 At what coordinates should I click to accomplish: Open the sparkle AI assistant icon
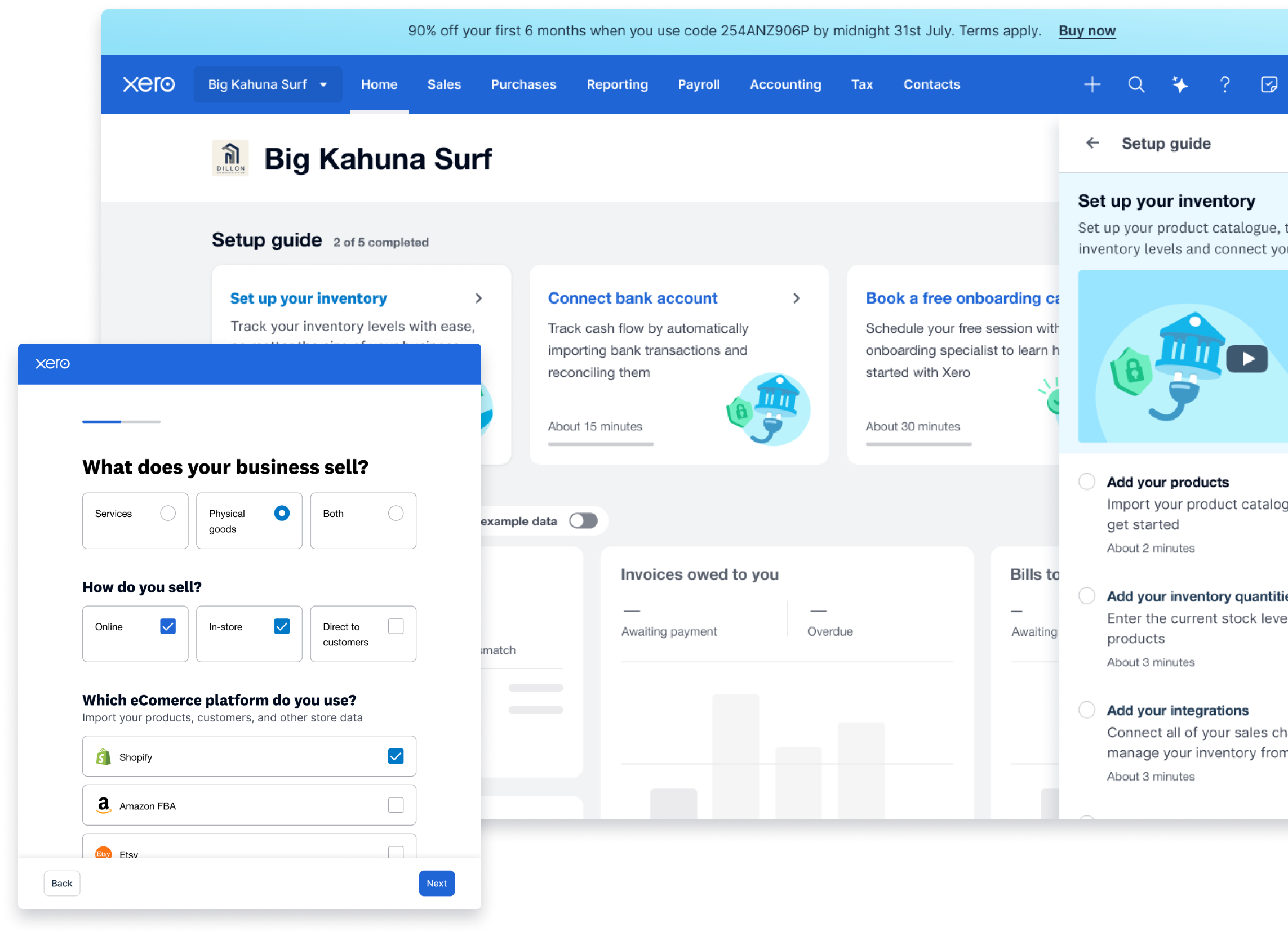pyautogui.click(x=1180, y=84)
